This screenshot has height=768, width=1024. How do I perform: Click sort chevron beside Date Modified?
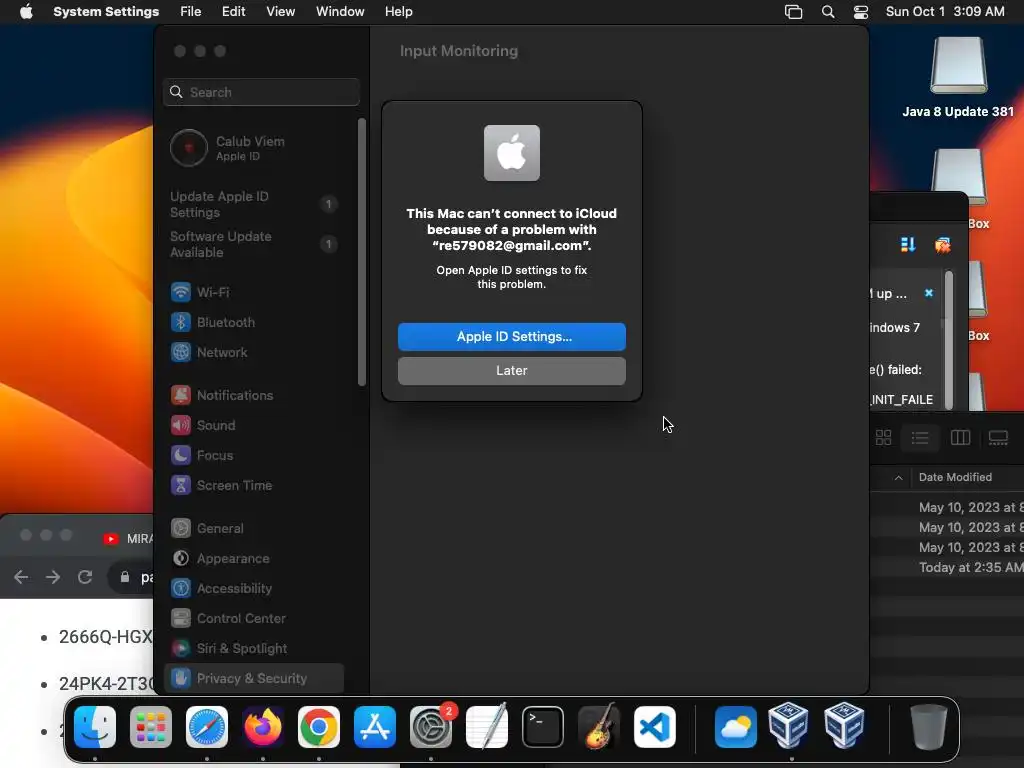(899, 478)
